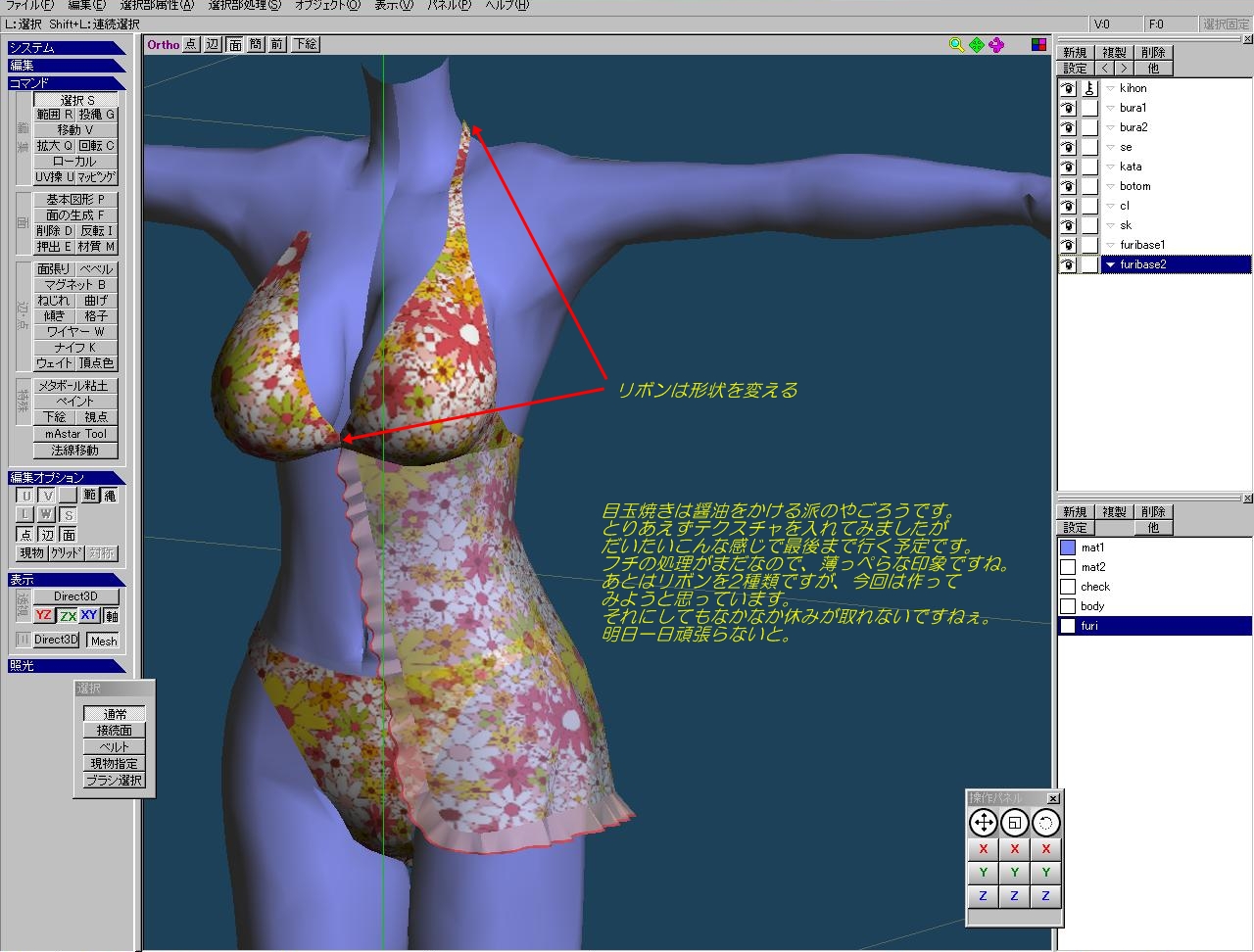Image resolution: width=1254 pixels, height=952 pixels.
Task: Click the ナイフ K knife command button
Action: pyautogui.click(x=75, y=348)
